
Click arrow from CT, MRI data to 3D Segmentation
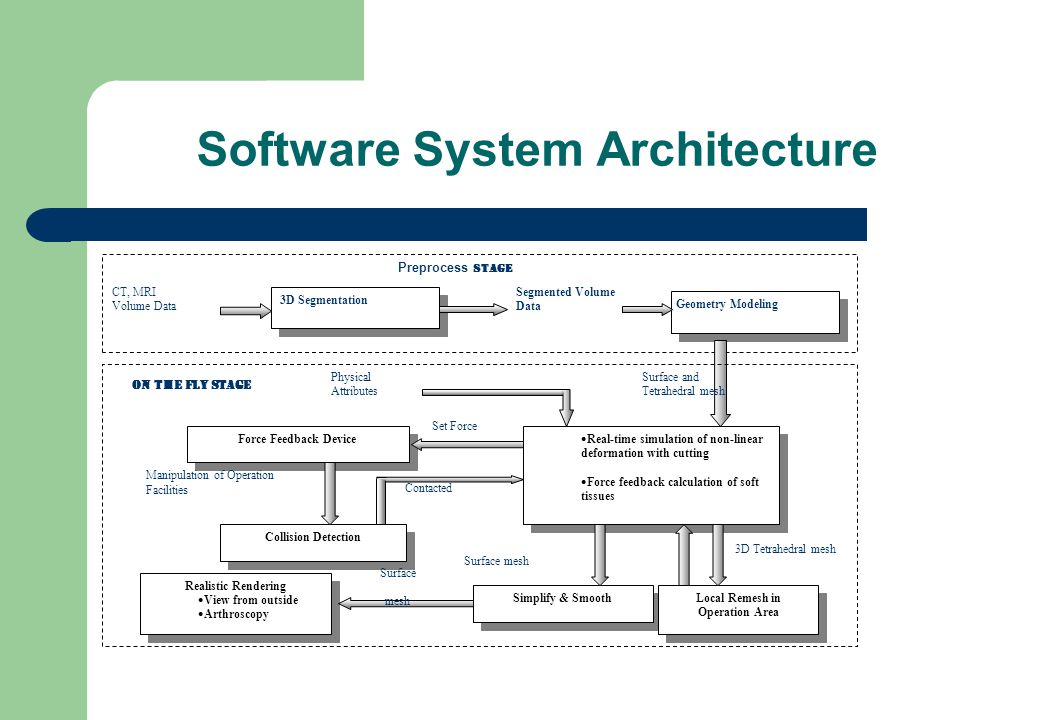coord(245,311)
